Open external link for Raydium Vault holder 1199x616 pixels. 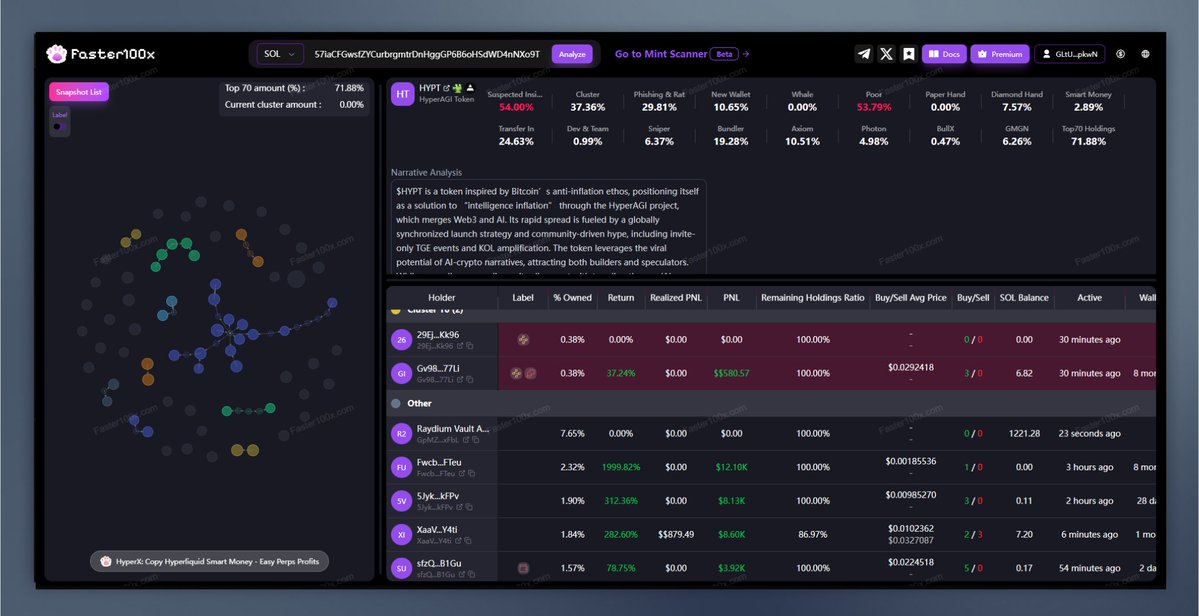pos(466,440)
